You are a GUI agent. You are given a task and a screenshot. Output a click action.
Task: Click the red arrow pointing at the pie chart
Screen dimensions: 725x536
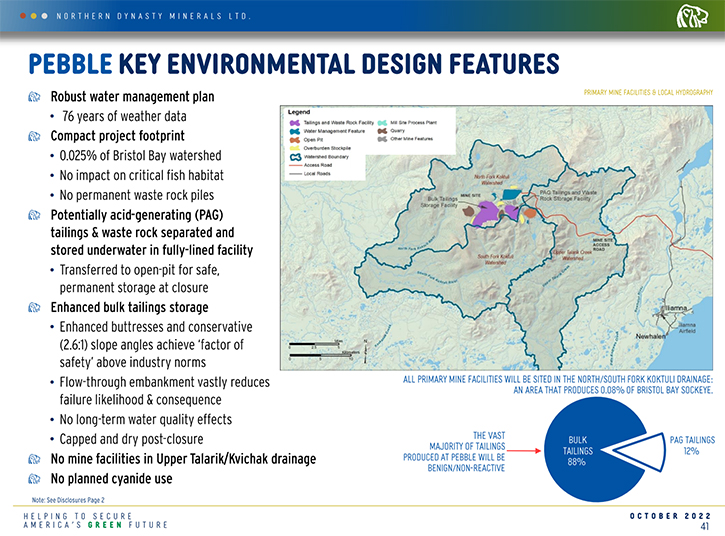pyautogui.click(x=524, y=450)
